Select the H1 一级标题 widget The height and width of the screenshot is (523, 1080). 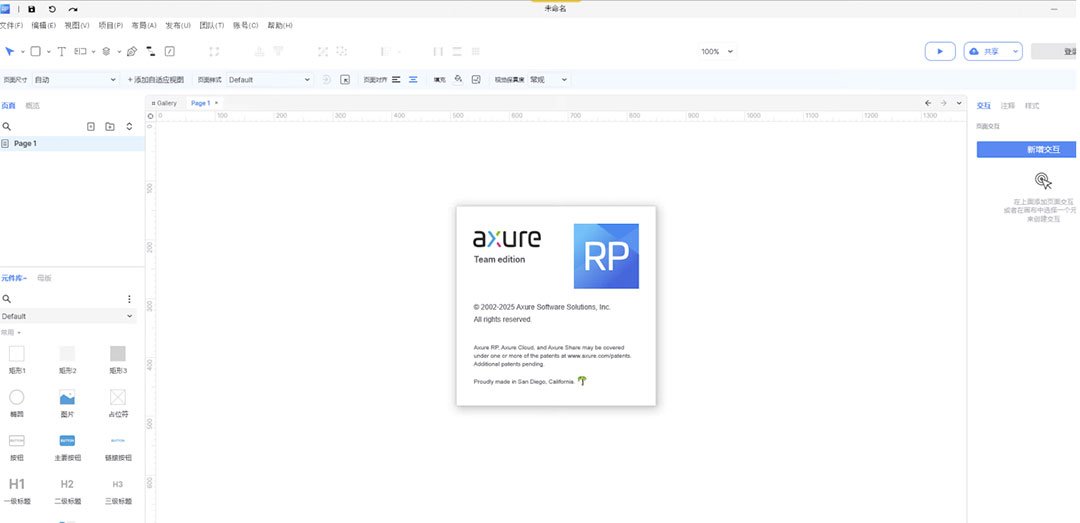17,484
